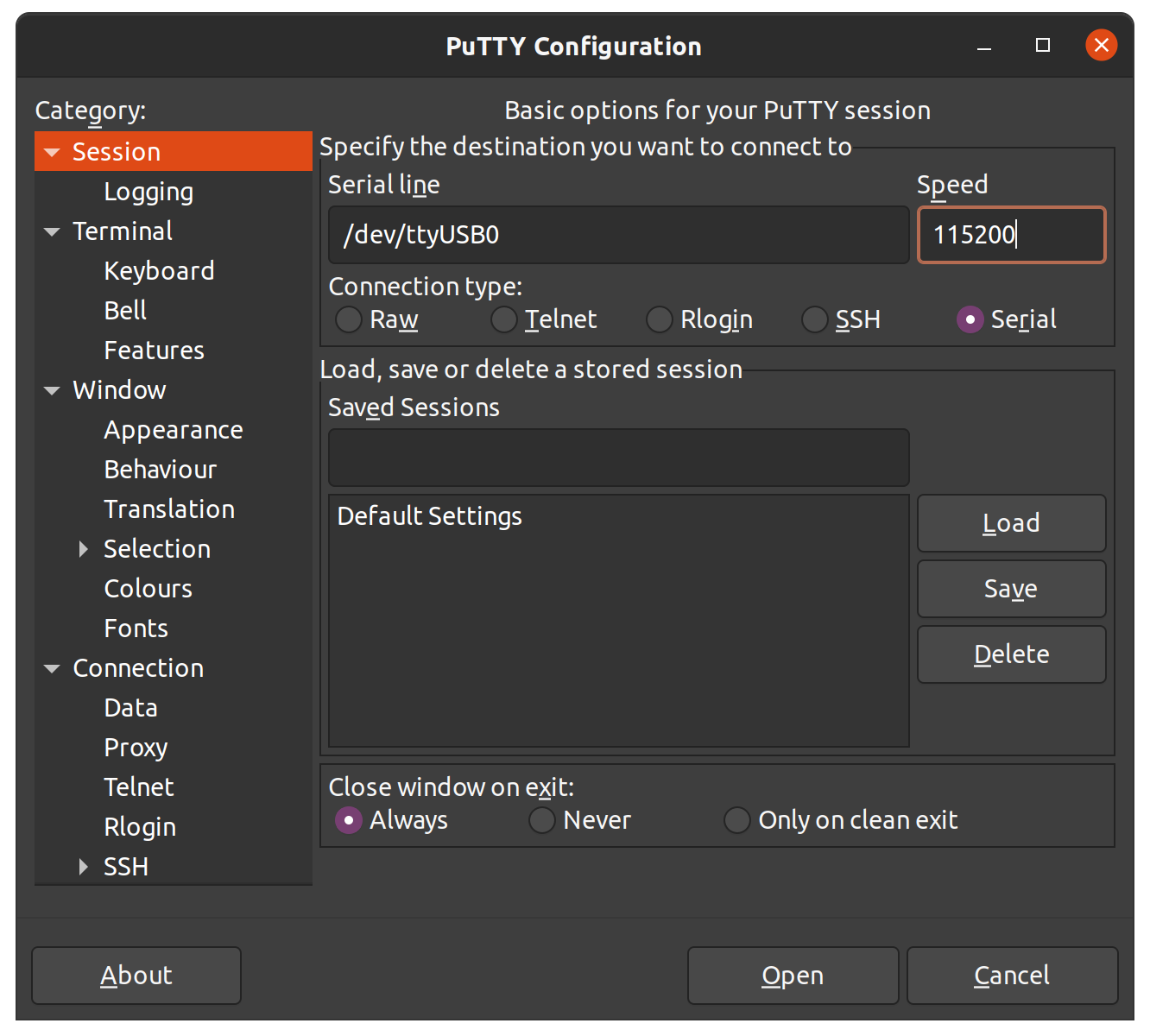Focus the Speed input field

pos(1012,235)
